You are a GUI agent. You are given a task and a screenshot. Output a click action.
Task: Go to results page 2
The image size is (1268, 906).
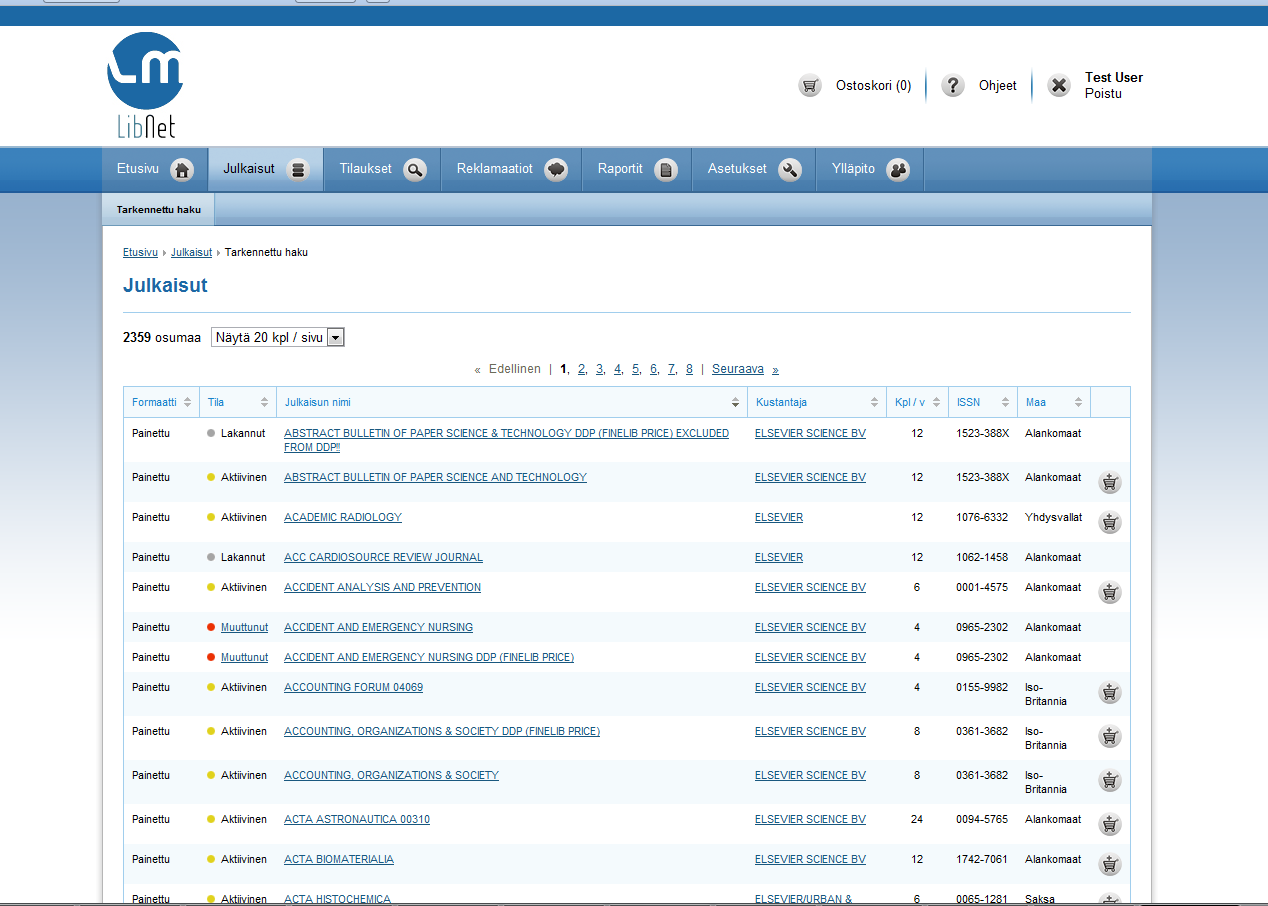click(x=581, y=369)
